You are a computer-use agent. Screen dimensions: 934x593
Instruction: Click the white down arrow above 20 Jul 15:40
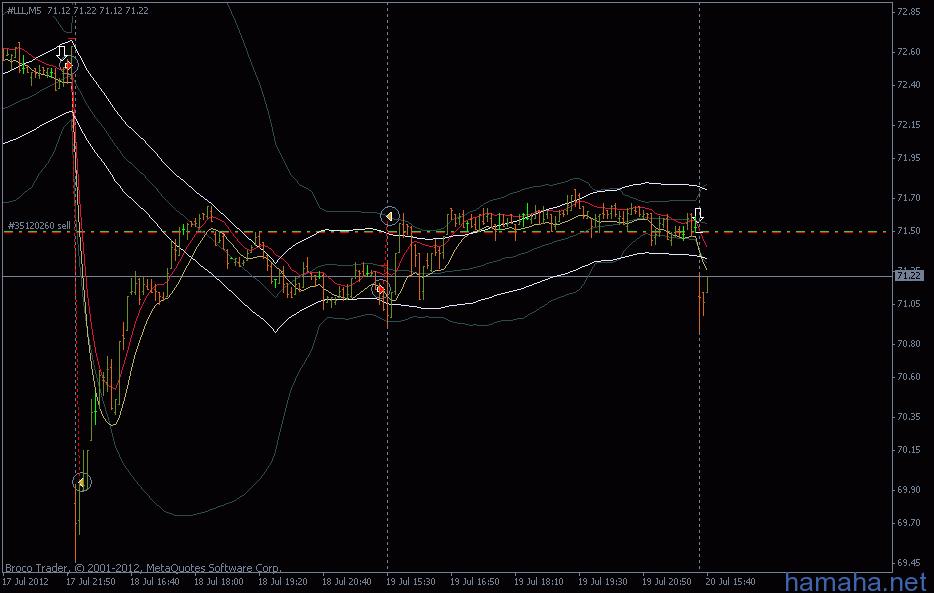[x=699, y=214]
